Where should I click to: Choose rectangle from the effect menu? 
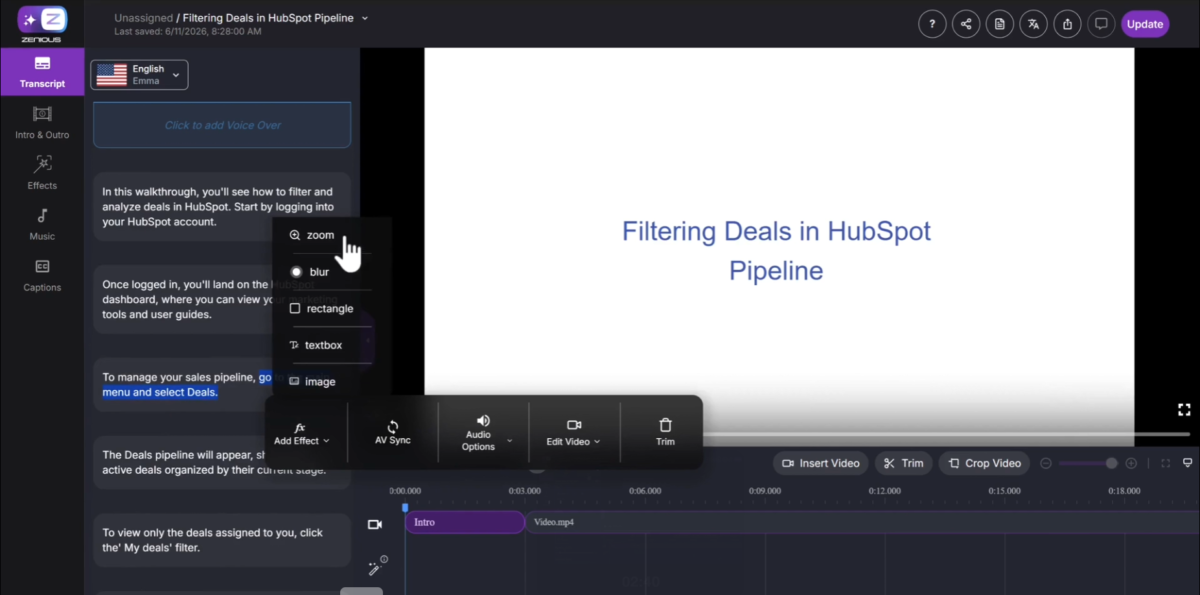tap(321, 309)
